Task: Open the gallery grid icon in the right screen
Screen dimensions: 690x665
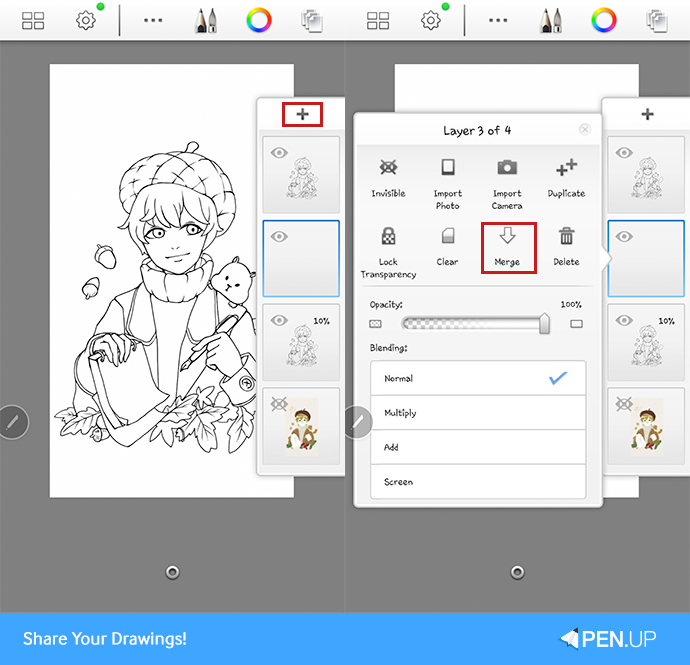Action: click(378, 20)
